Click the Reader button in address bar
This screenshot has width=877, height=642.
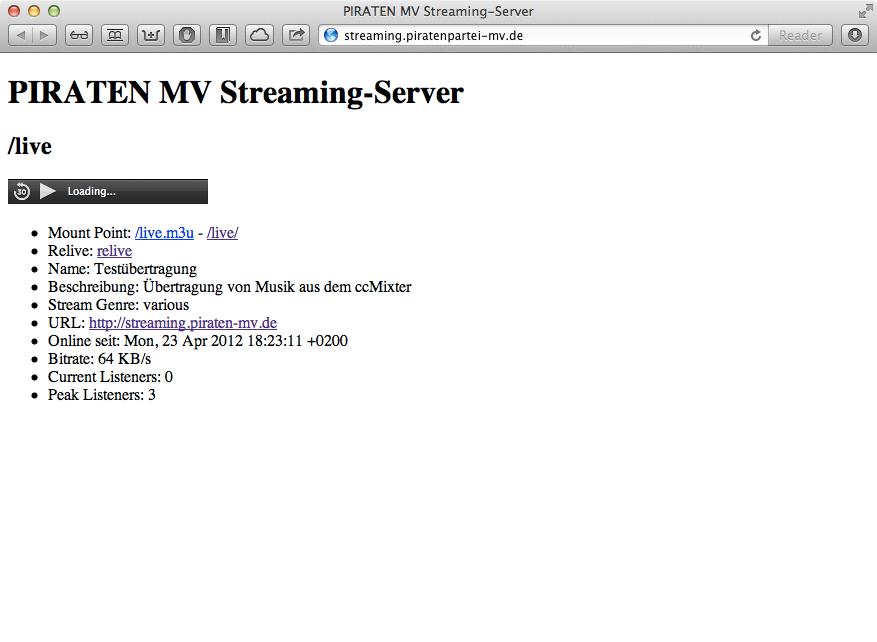(x=800, y=35)
